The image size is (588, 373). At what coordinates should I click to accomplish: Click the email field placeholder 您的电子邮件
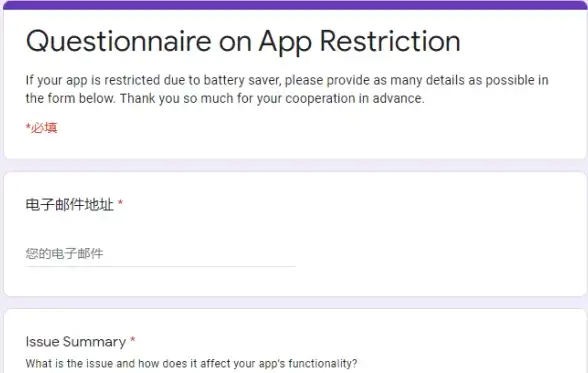[x=64, y=253]
